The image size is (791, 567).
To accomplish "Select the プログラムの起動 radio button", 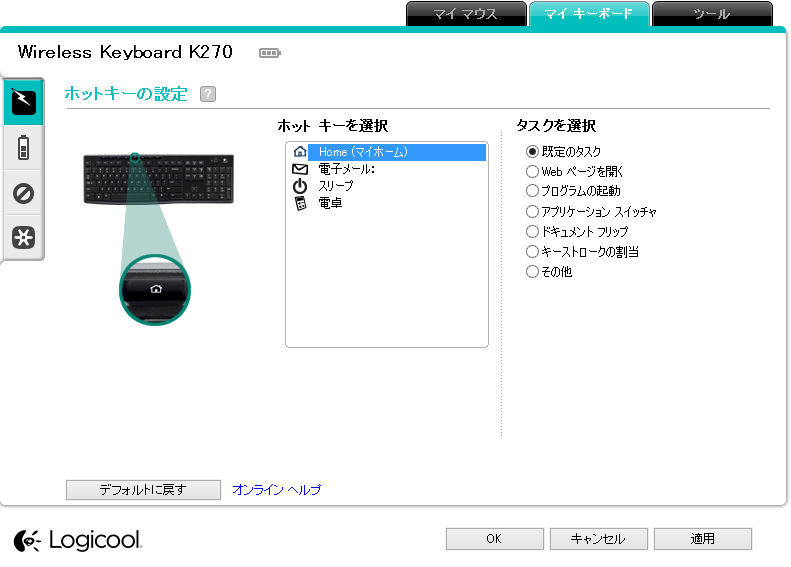I will (532, 191).
